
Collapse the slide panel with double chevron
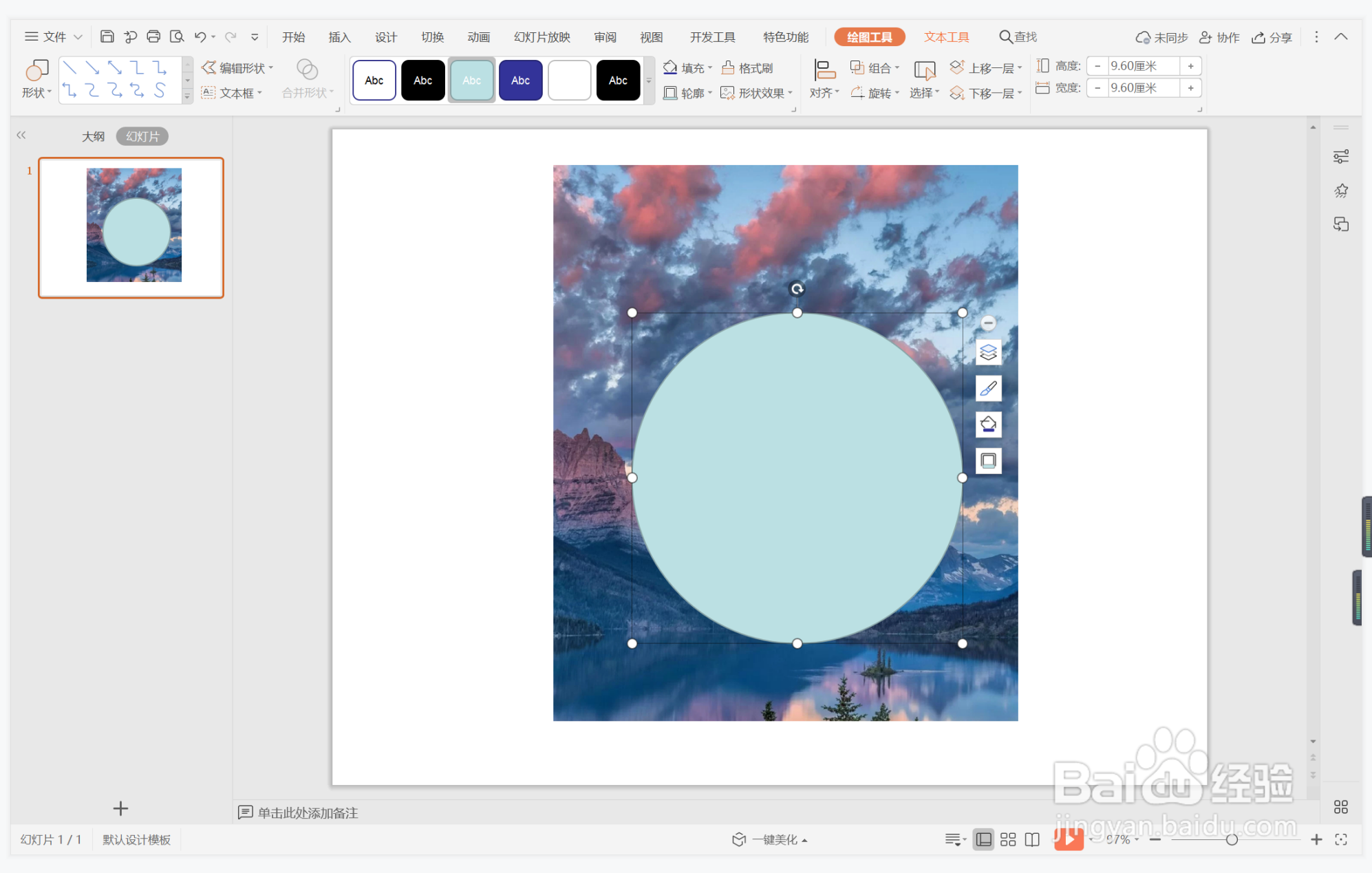pos(21,136)
